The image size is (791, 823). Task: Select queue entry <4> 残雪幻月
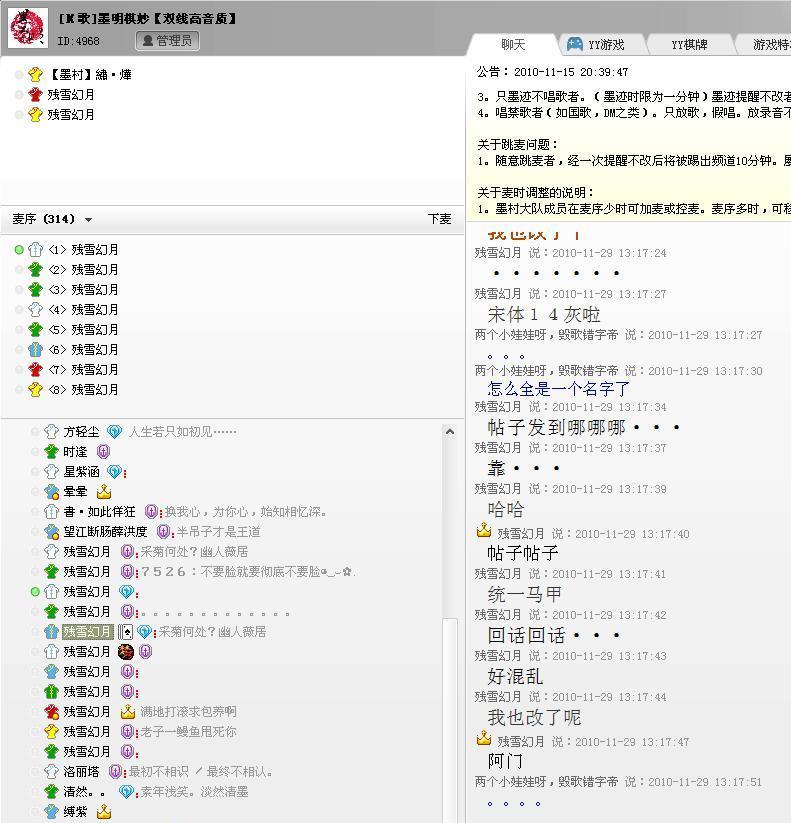pyautogui.click(x=95, y=310)
